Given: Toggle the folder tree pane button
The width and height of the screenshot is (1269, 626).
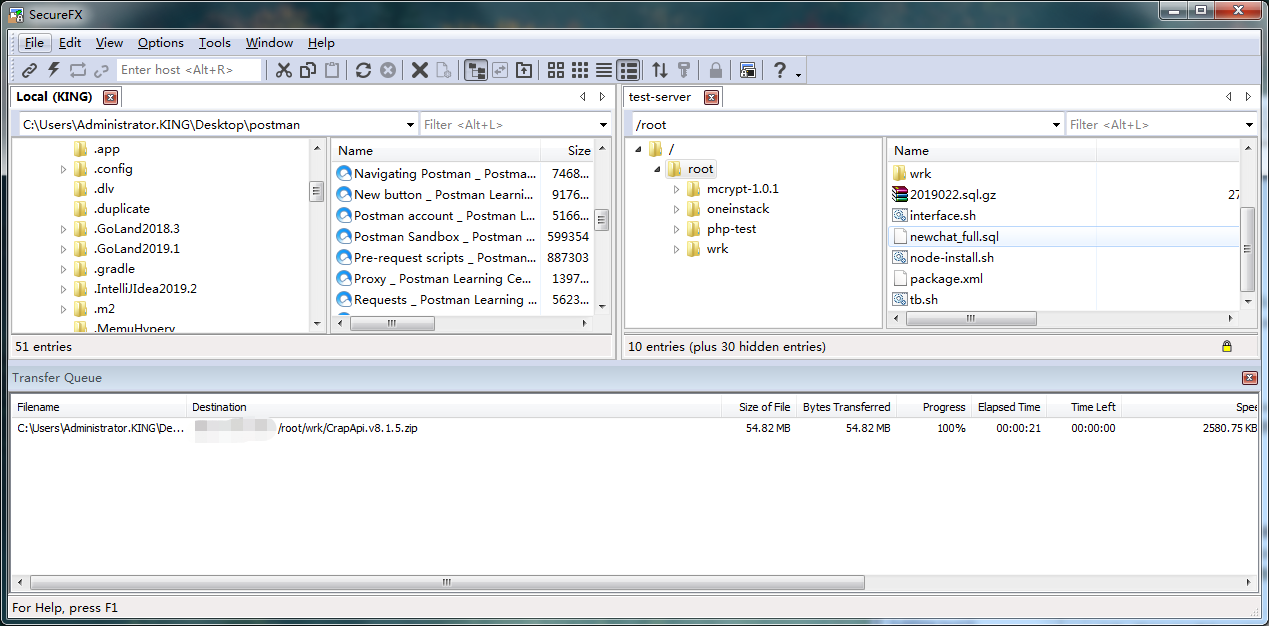Looking at the screenshot, I should (476, 70).
